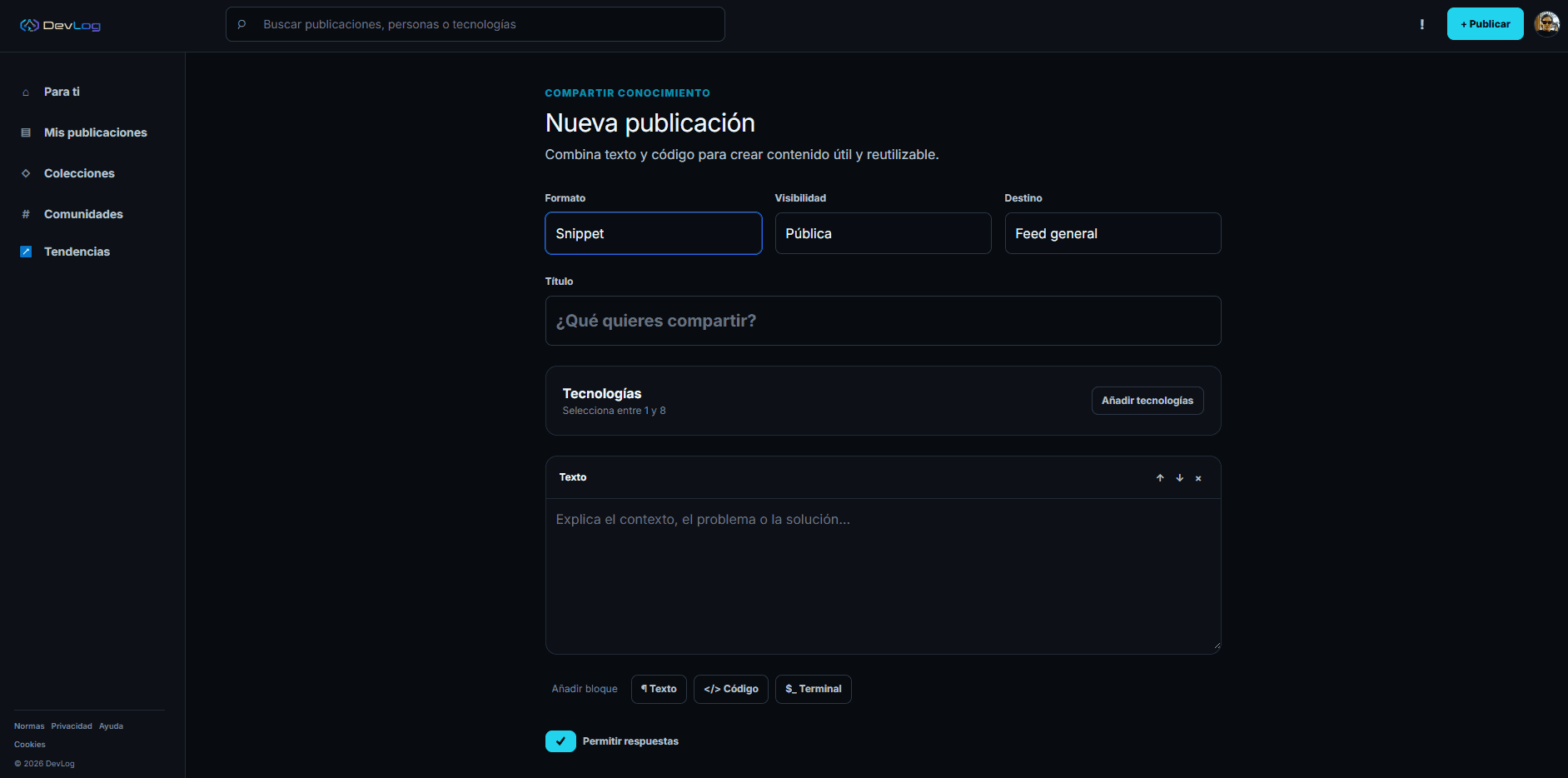Navigate to Colecciones
Screen dimensions: 1568x778
pos(79,173)
